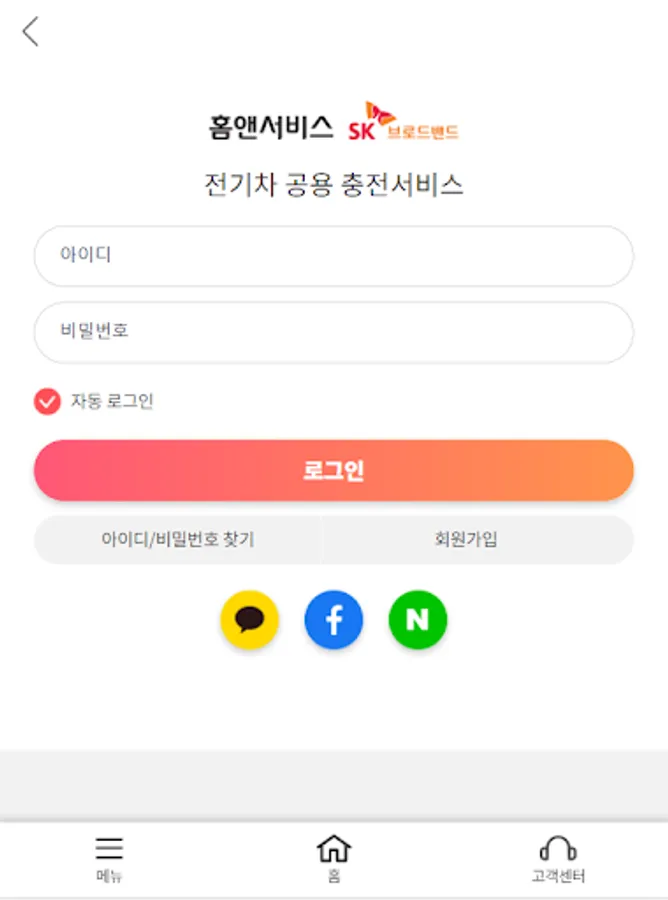
Task: Select the 고객센터 tab label
Action: (558, 877)
